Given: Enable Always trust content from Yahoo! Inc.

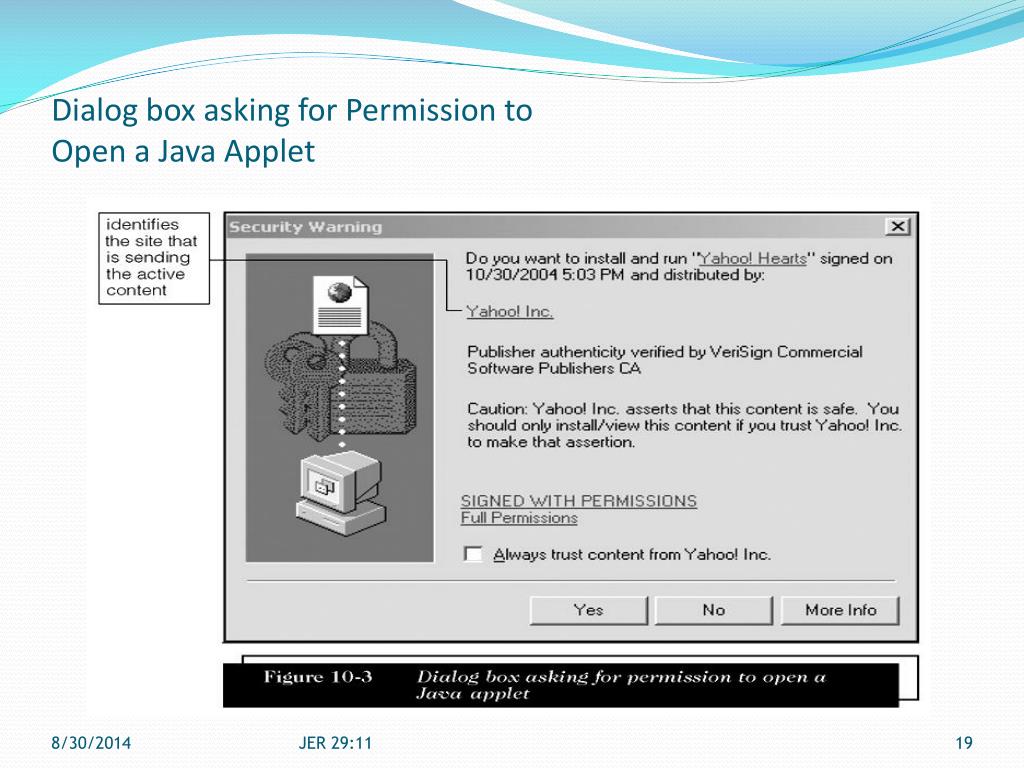Looking at the screenshot, I should click(473, 554).
